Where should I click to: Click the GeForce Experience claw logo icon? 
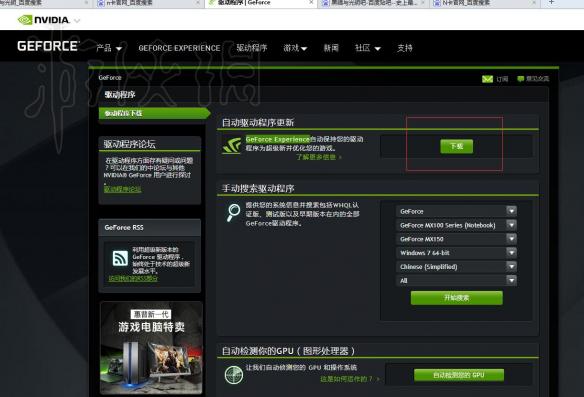[x=232, y=146]
